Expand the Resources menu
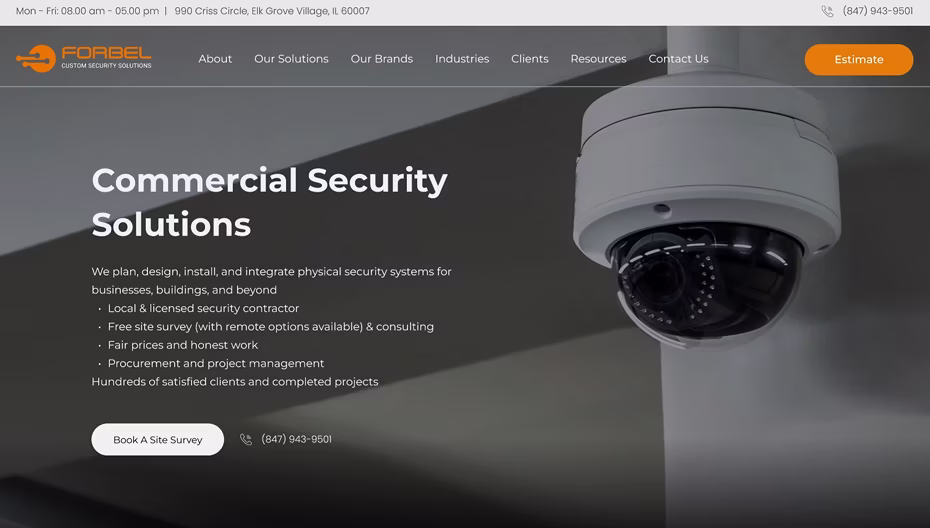The image size is (930, 528). coord(598,59)
